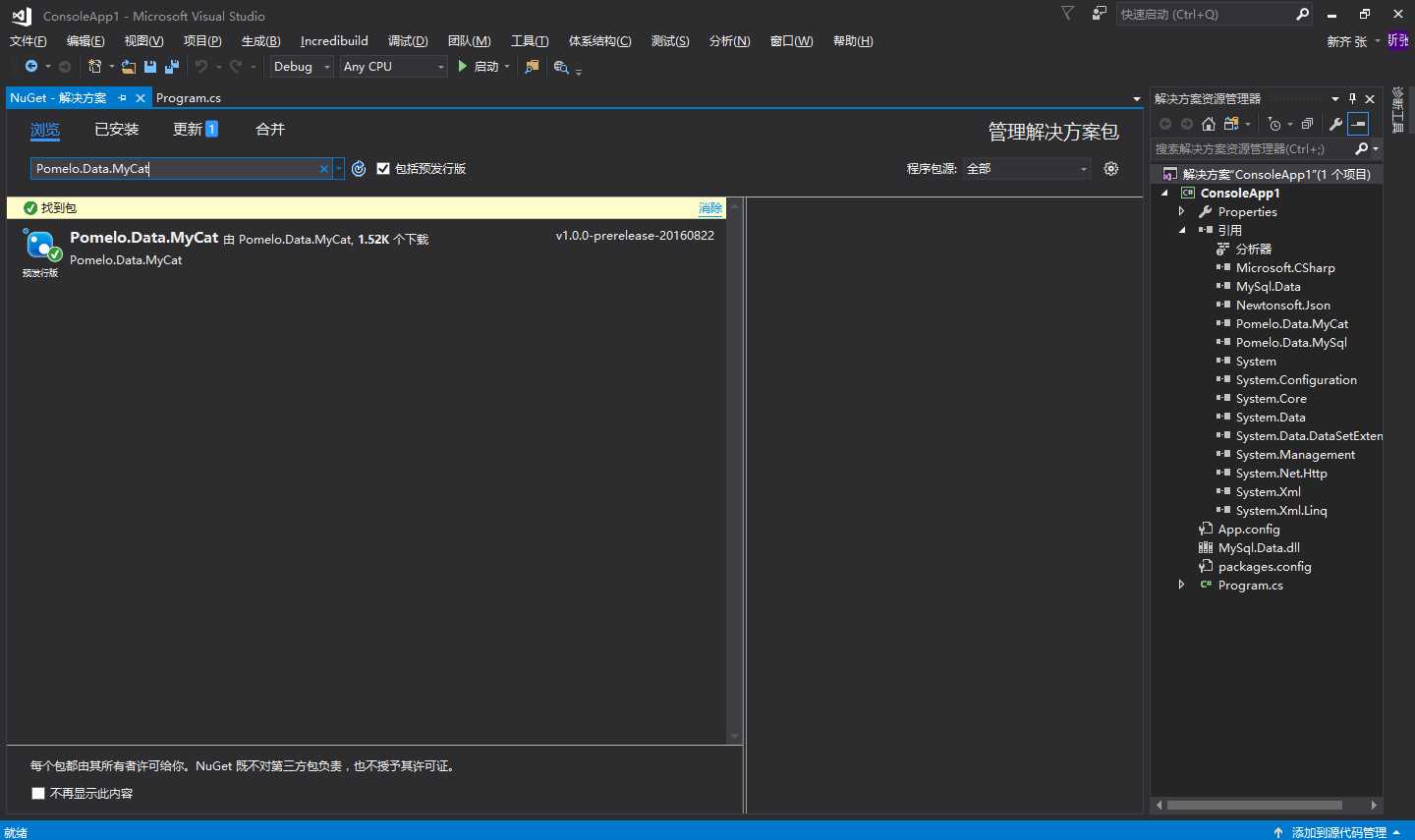Collapse the ConsoleApp1 project node
Screen dimensions: 1415x840
(x=1164, y=194)
